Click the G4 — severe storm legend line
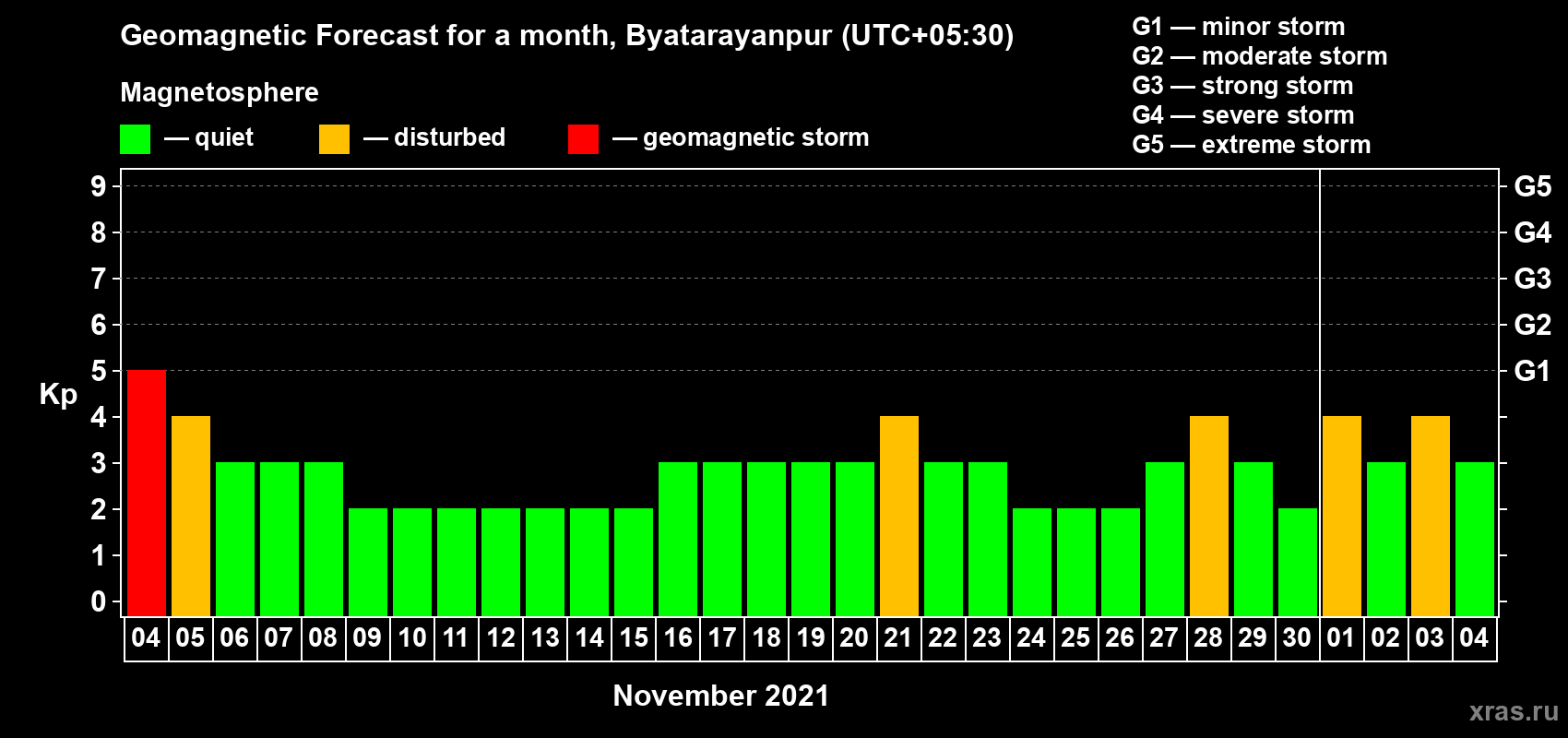Image resolution: width=1568 pixels, height=738 pixels. [1243, 115]
